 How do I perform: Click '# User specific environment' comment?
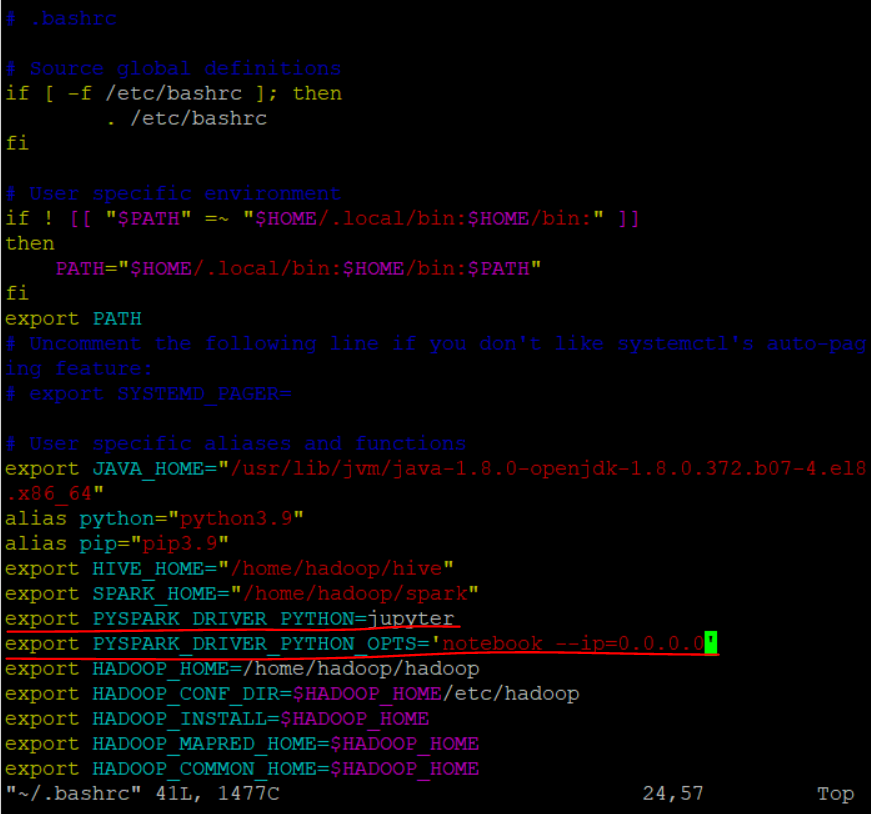pos(173,194)
